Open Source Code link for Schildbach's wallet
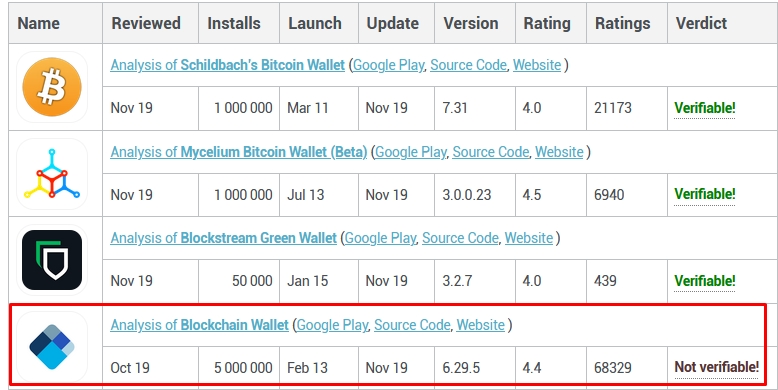Image resolution: width=778 pixels, height=390 pixels. 468,65
